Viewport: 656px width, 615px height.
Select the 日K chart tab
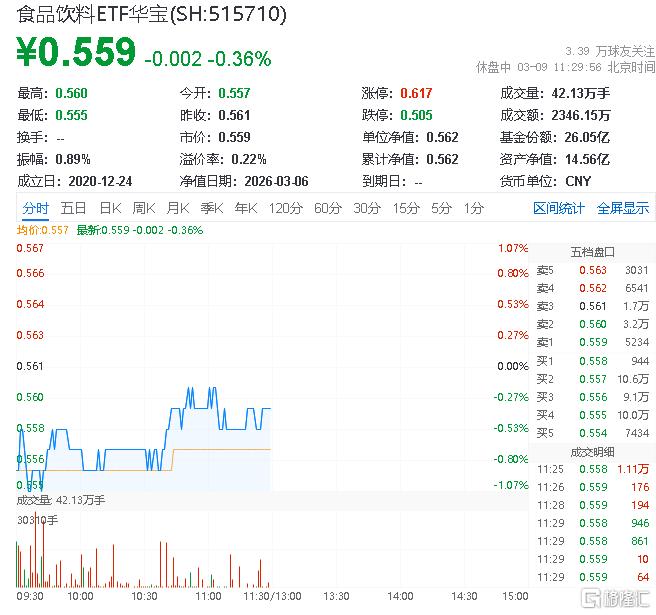point(110,208)
